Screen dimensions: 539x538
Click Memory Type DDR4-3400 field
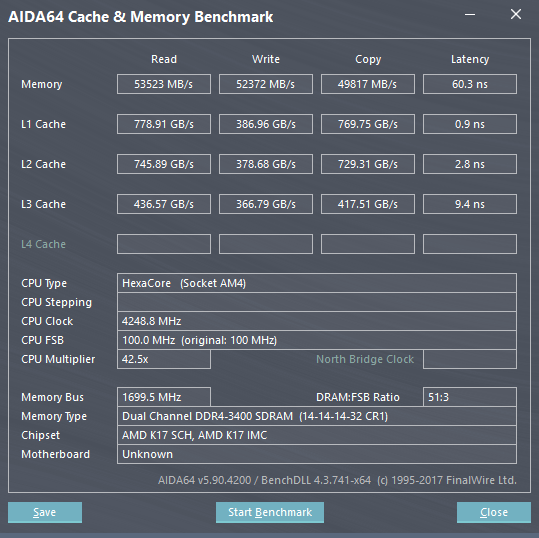[x=317, y=416]
